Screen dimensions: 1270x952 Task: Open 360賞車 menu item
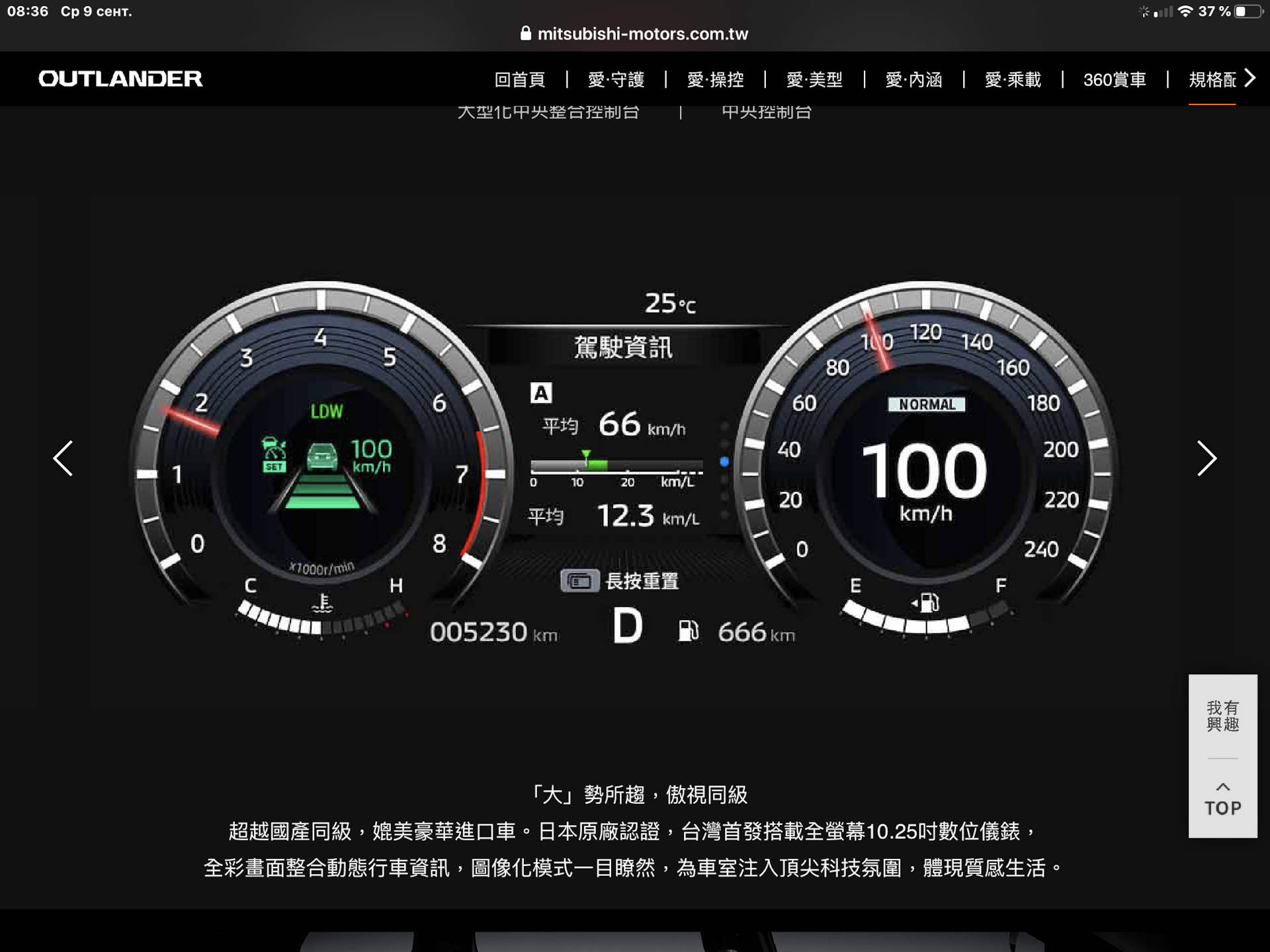click(x=1115, y=80)
